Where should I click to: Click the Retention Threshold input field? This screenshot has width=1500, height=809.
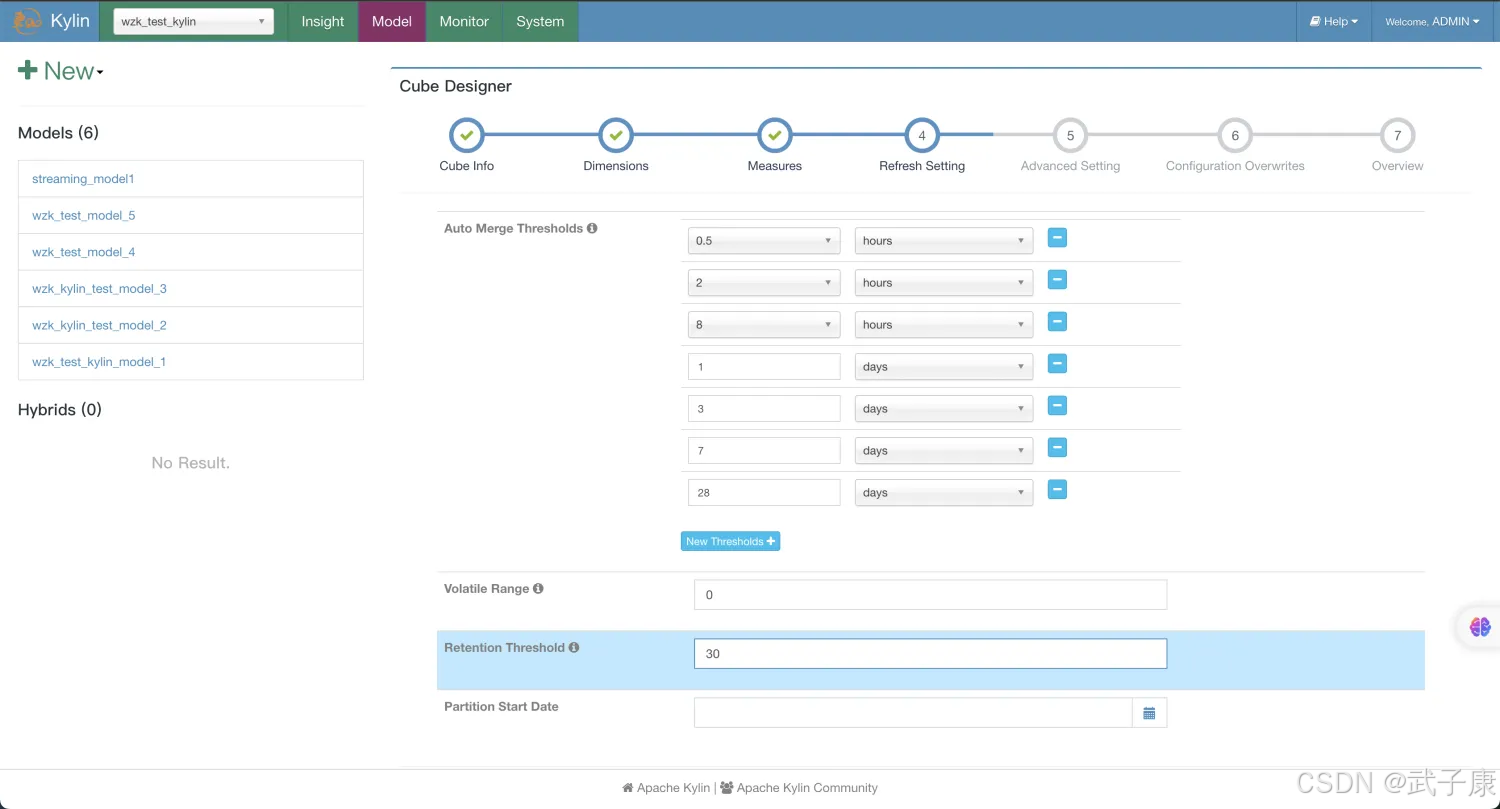coord(930,654)
